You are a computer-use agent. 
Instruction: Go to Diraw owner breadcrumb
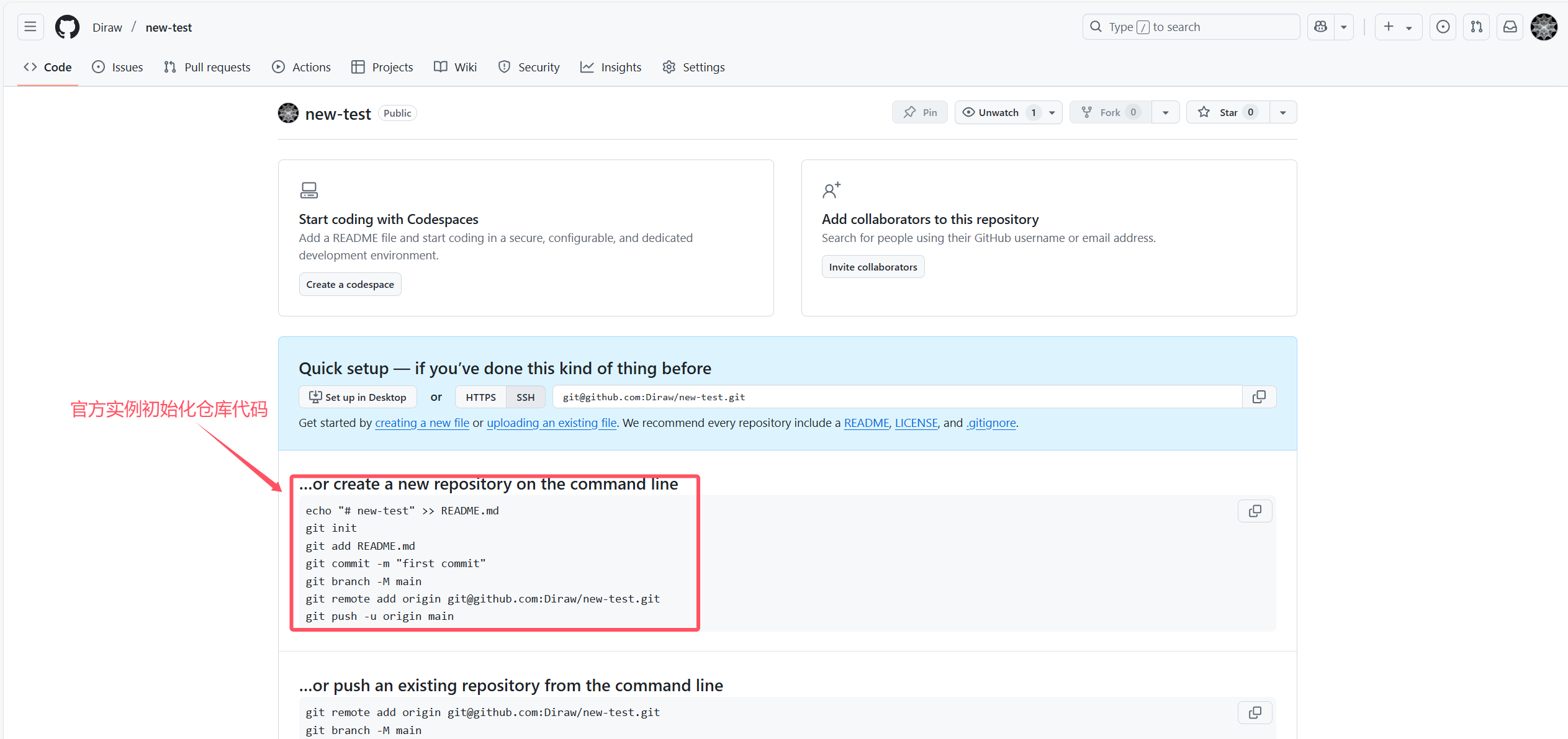point(107,27)
